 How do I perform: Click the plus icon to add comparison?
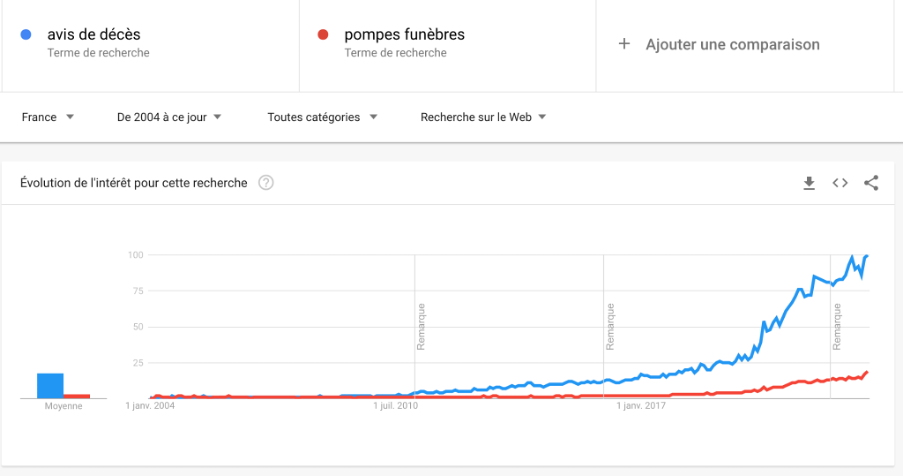click(x=624, y=44)
